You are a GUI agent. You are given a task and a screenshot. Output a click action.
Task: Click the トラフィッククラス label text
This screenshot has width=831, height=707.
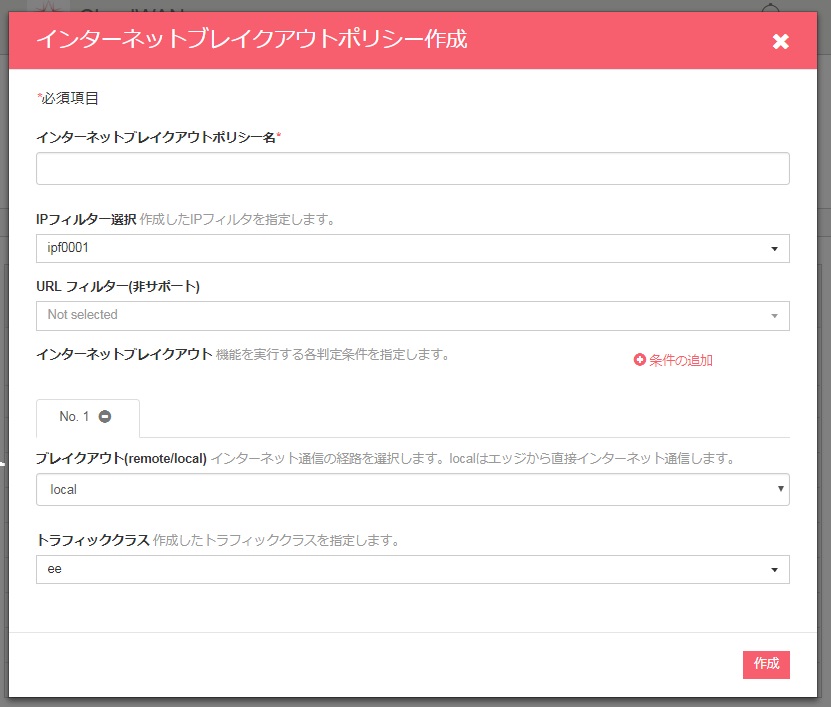pos(93,540)
